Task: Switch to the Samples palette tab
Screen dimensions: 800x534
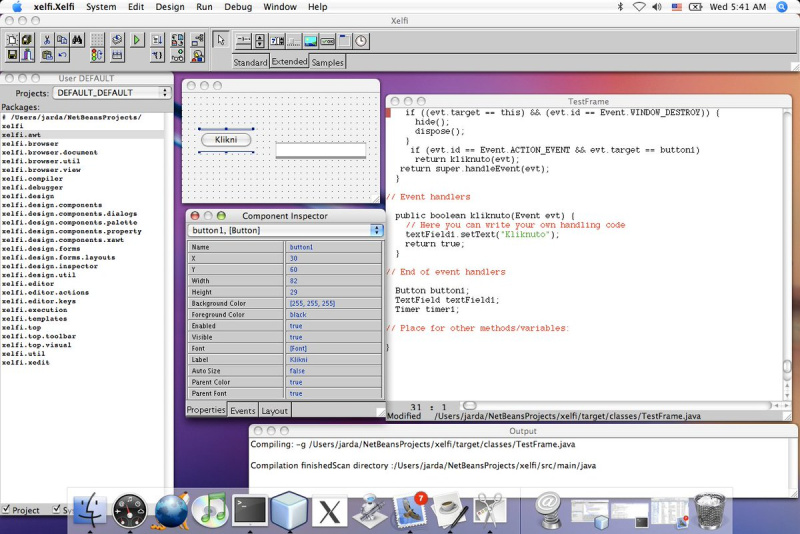Action: pyautogui.click(x=328, y=62)
